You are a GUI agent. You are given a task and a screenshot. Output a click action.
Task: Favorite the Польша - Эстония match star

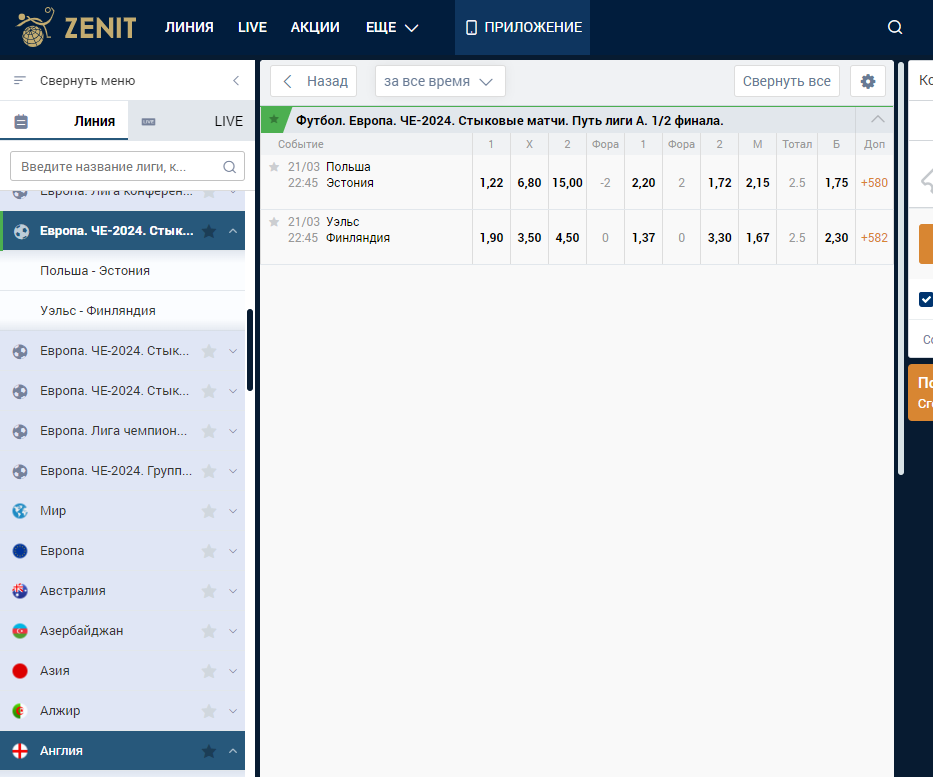tap(274, 167)
